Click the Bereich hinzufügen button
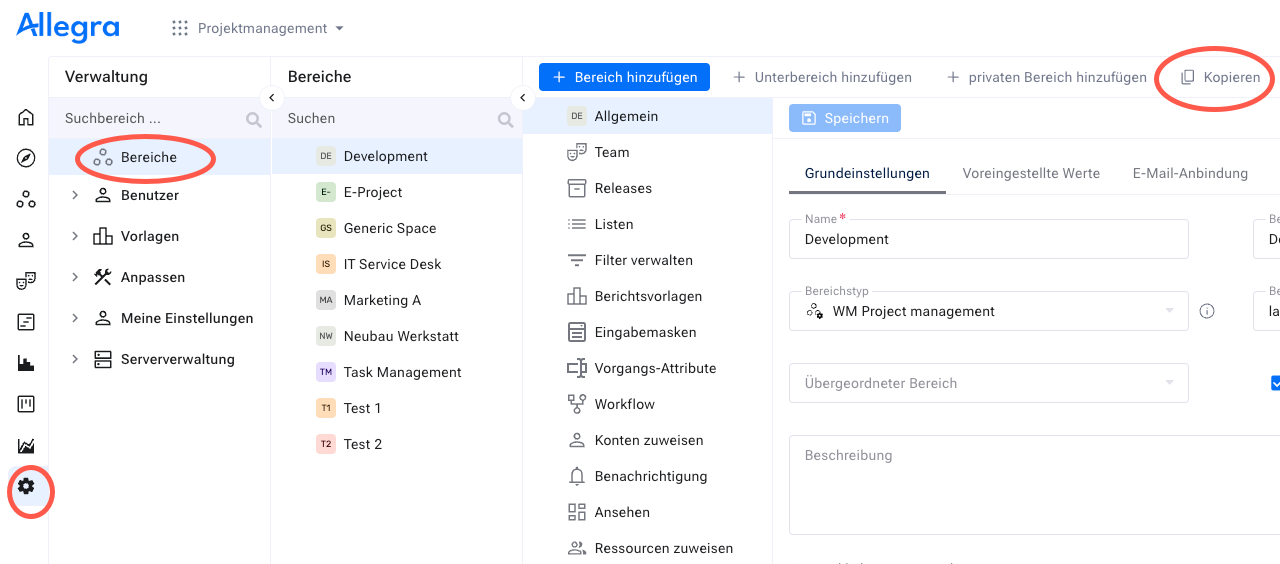 (624, 77)
